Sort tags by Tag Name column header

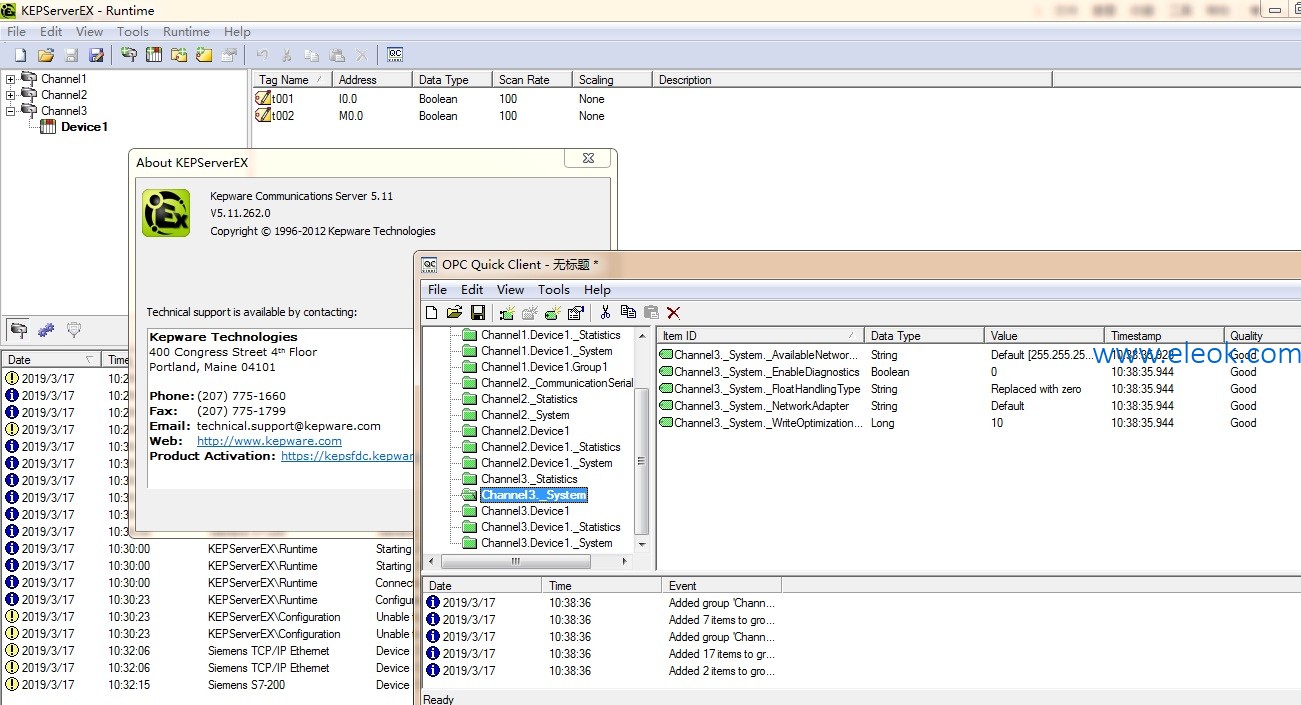coord(291,80)
